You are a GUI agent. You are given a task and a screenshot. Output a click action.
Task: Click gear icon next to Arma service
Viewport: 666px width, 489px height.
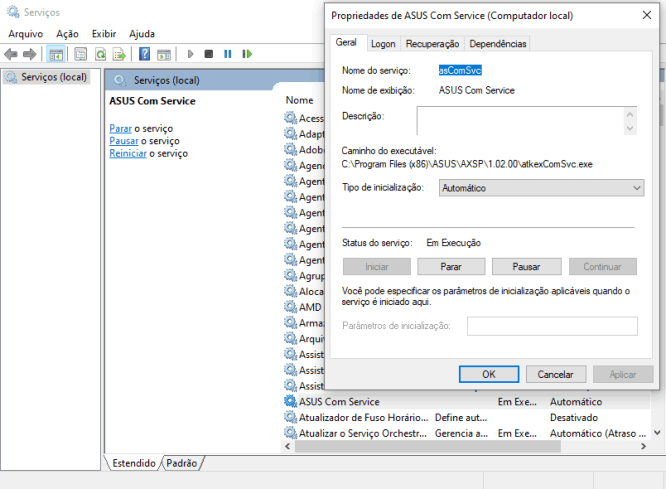click(x=291, y=322)
